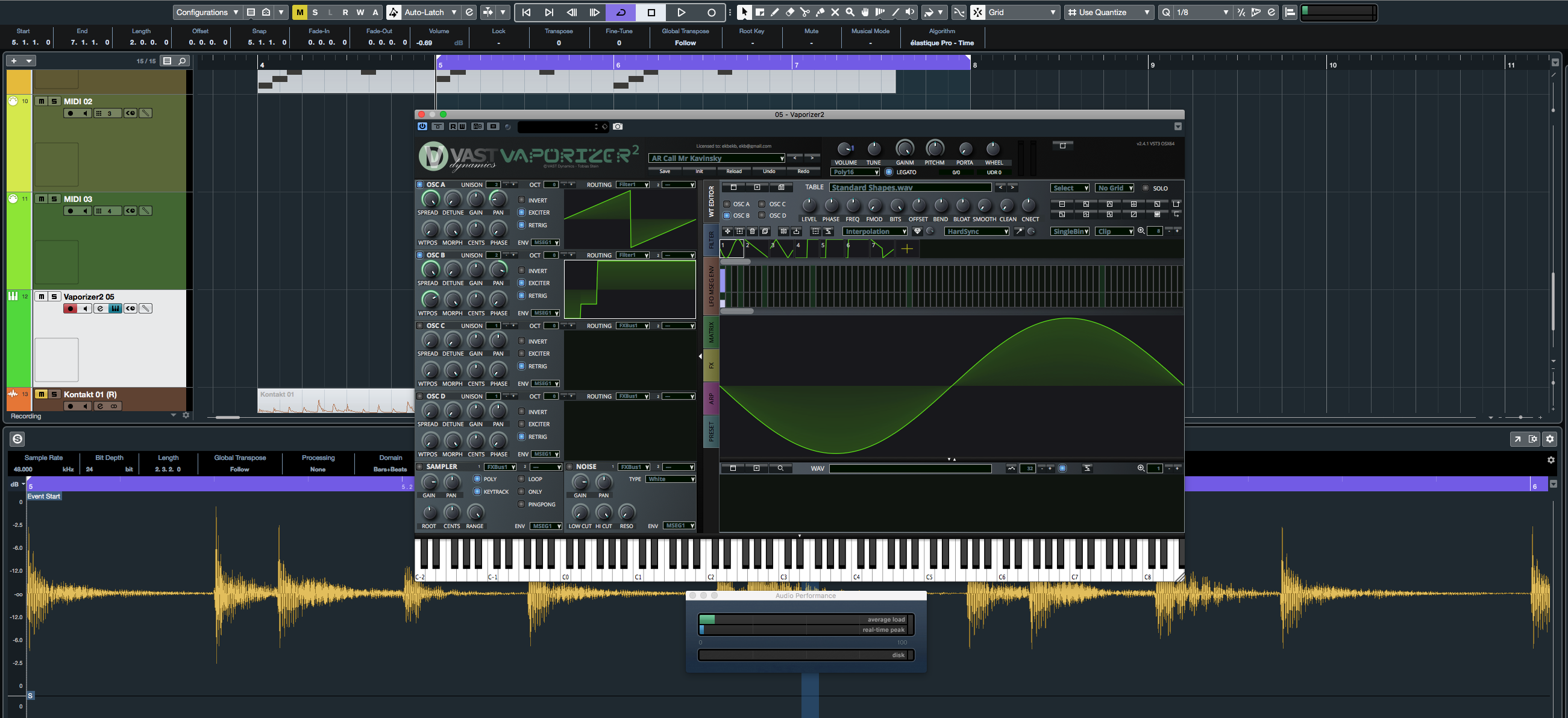Switch to the FILTER side tab
The image size is (1568, 718).
(x=711, y=241)
